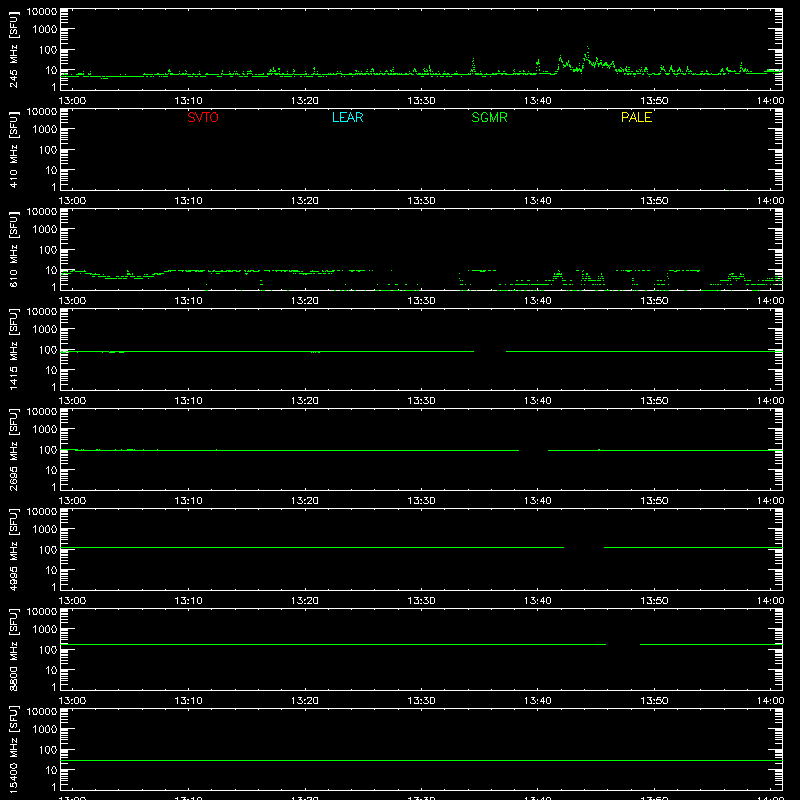Click 13:00 time label under 610 MHz plot

point(72,301)
